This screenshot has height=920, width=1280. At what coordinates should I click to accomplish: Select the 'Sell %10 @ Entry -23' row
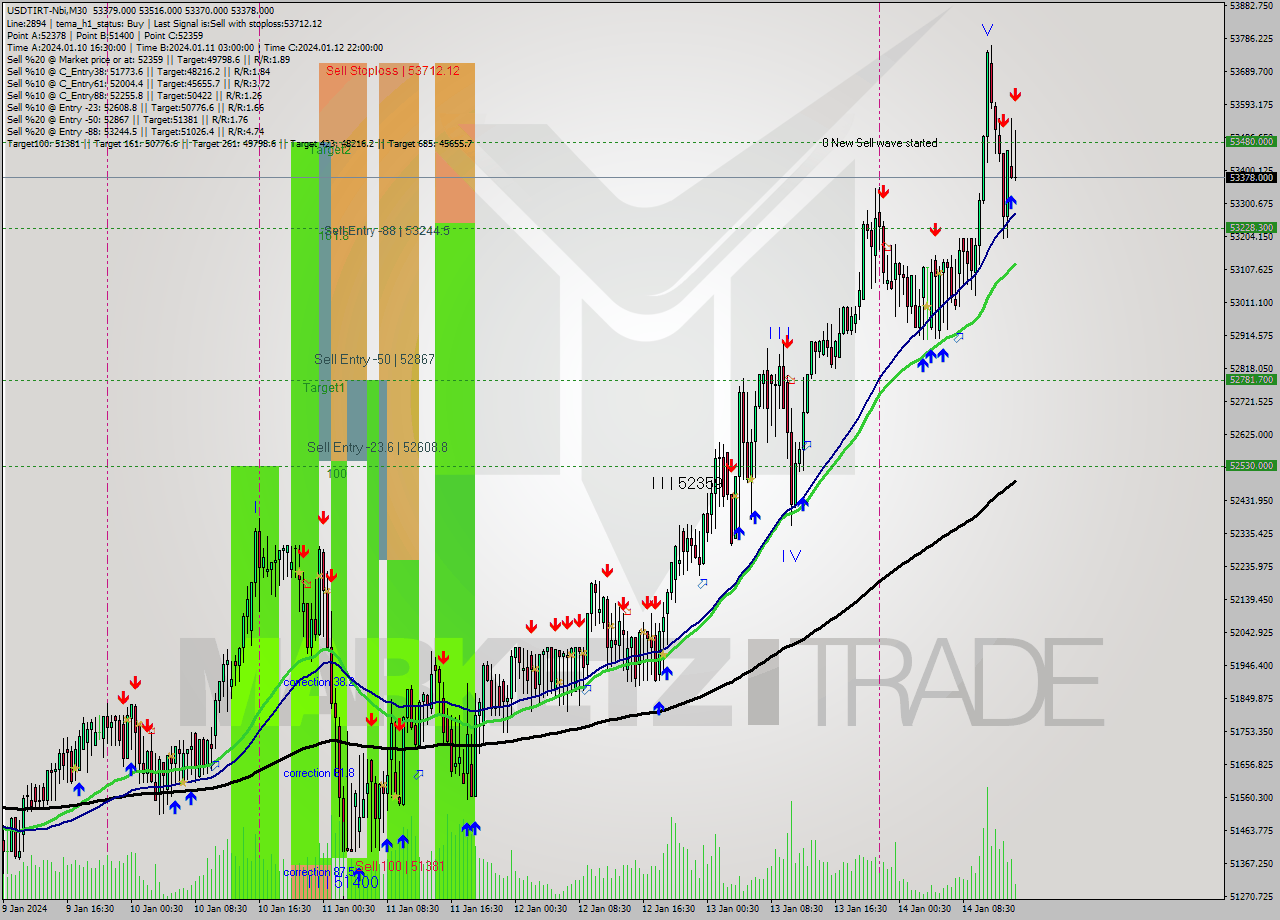pyautogui.click(x=135, y=107)
